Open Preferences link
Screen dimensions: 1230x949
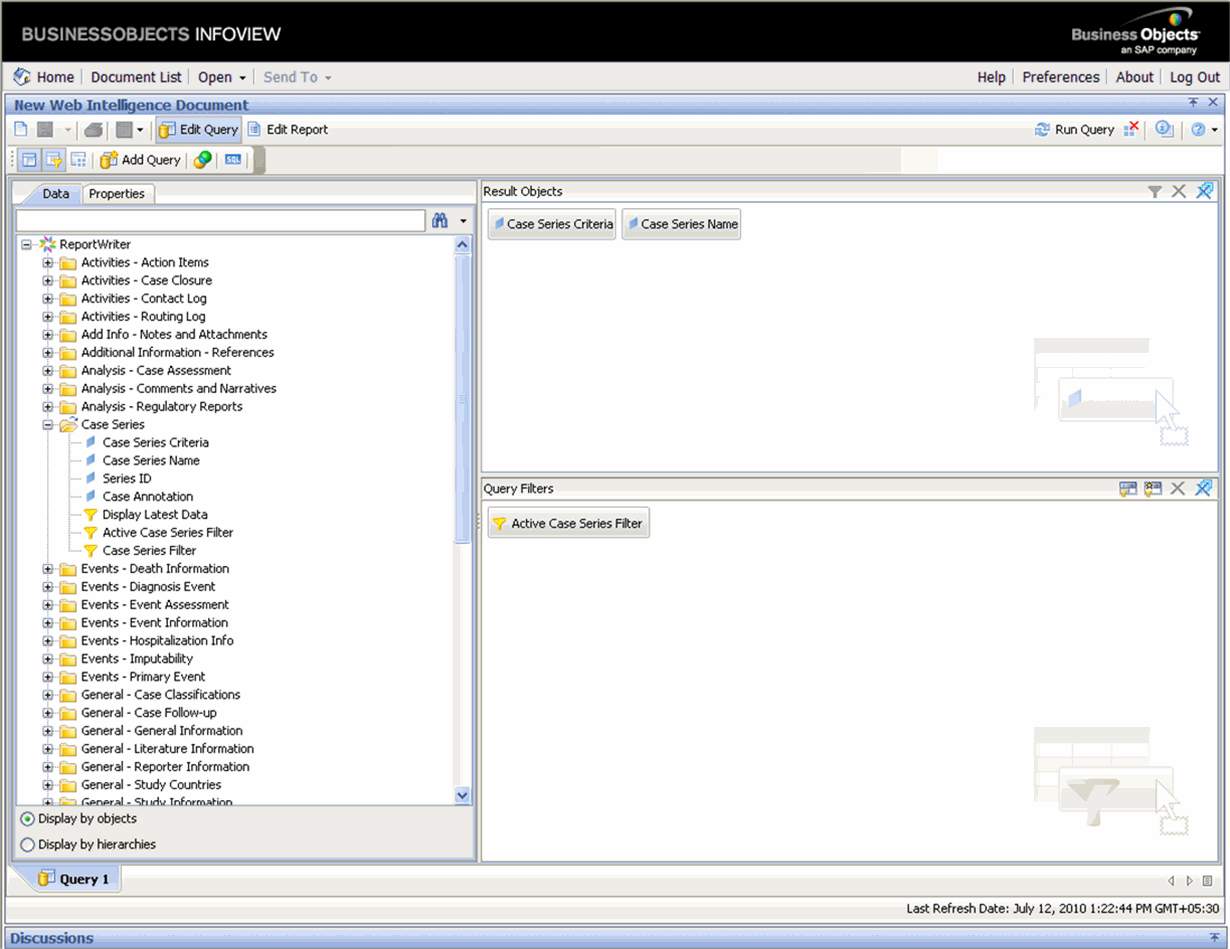1060,77
